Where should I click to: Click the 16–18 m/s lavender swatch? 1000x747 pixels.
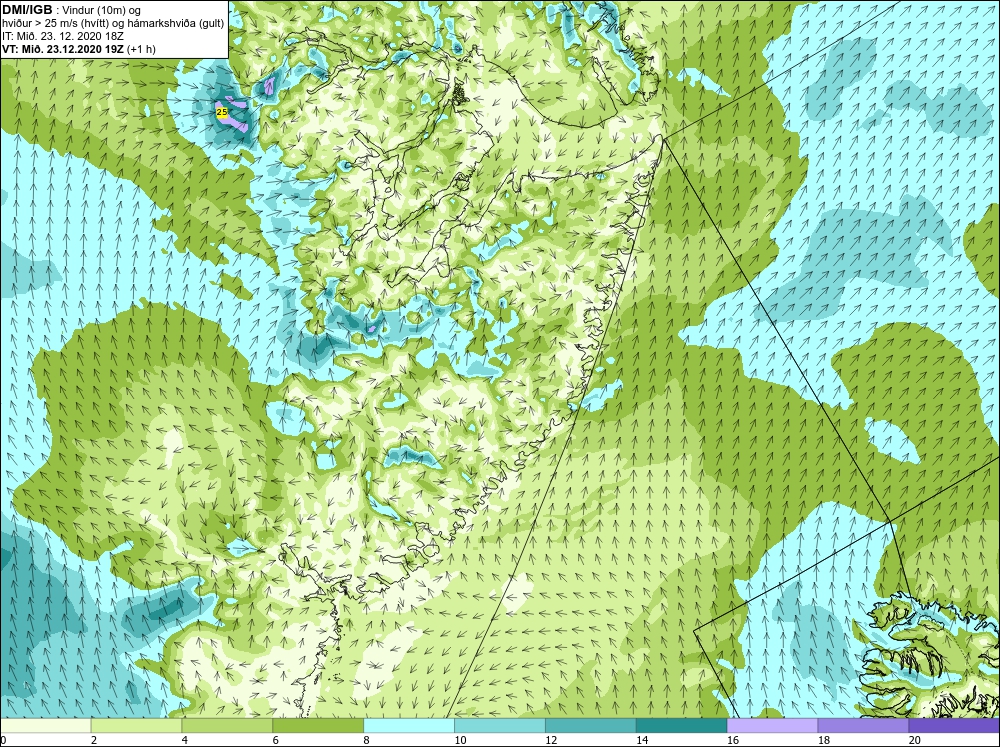(772, 725)
